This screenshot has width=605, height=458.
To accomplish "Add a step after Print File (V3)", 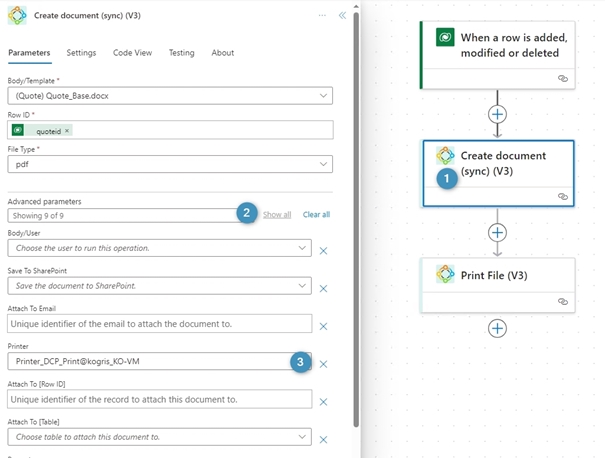I will coord(497,329).
